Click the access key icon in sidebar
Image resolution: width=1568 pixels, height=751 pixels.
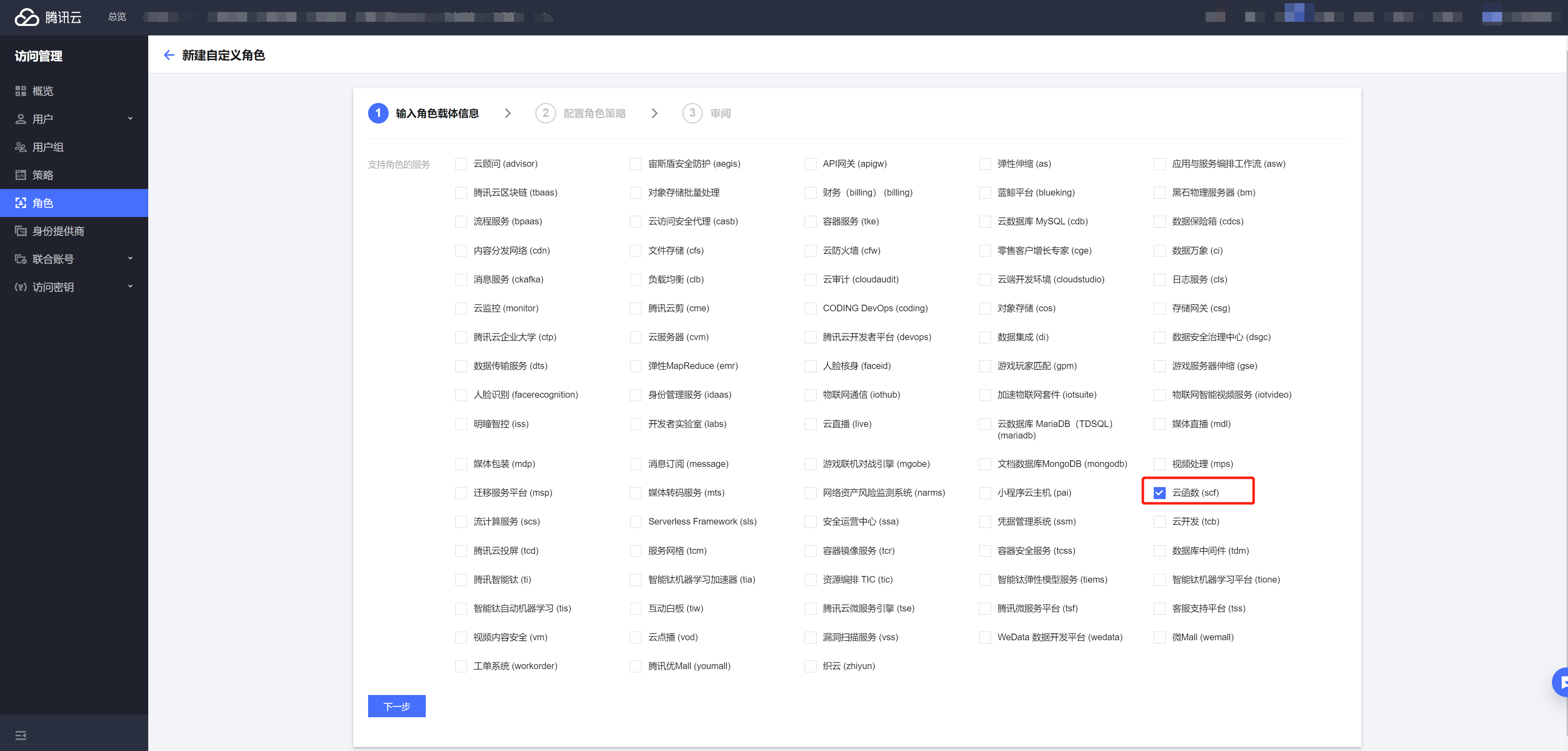(x=21, y=287)
